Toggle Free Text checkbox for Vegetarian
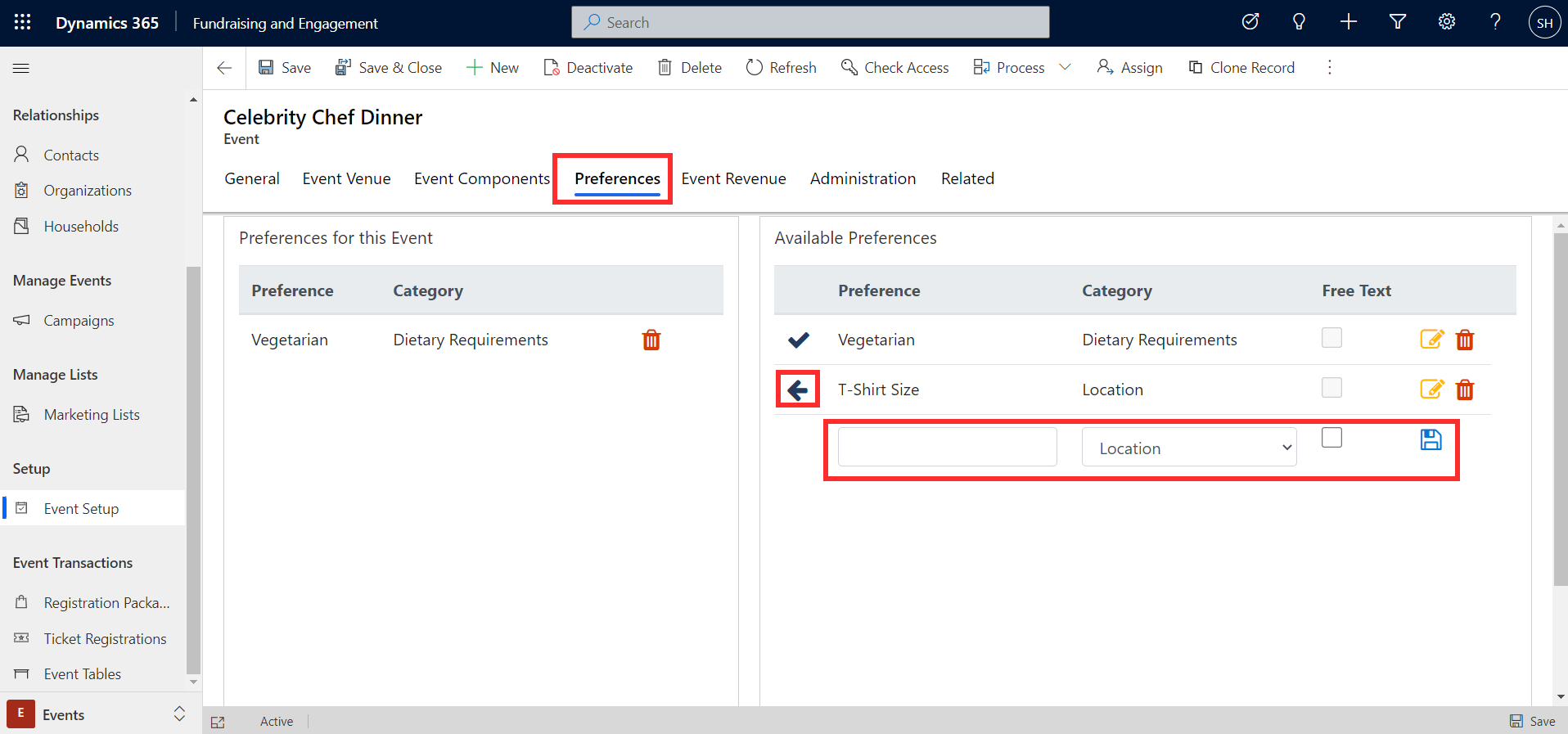The height and width of the screenshot is (734, 1568). tap(1331, 337)
